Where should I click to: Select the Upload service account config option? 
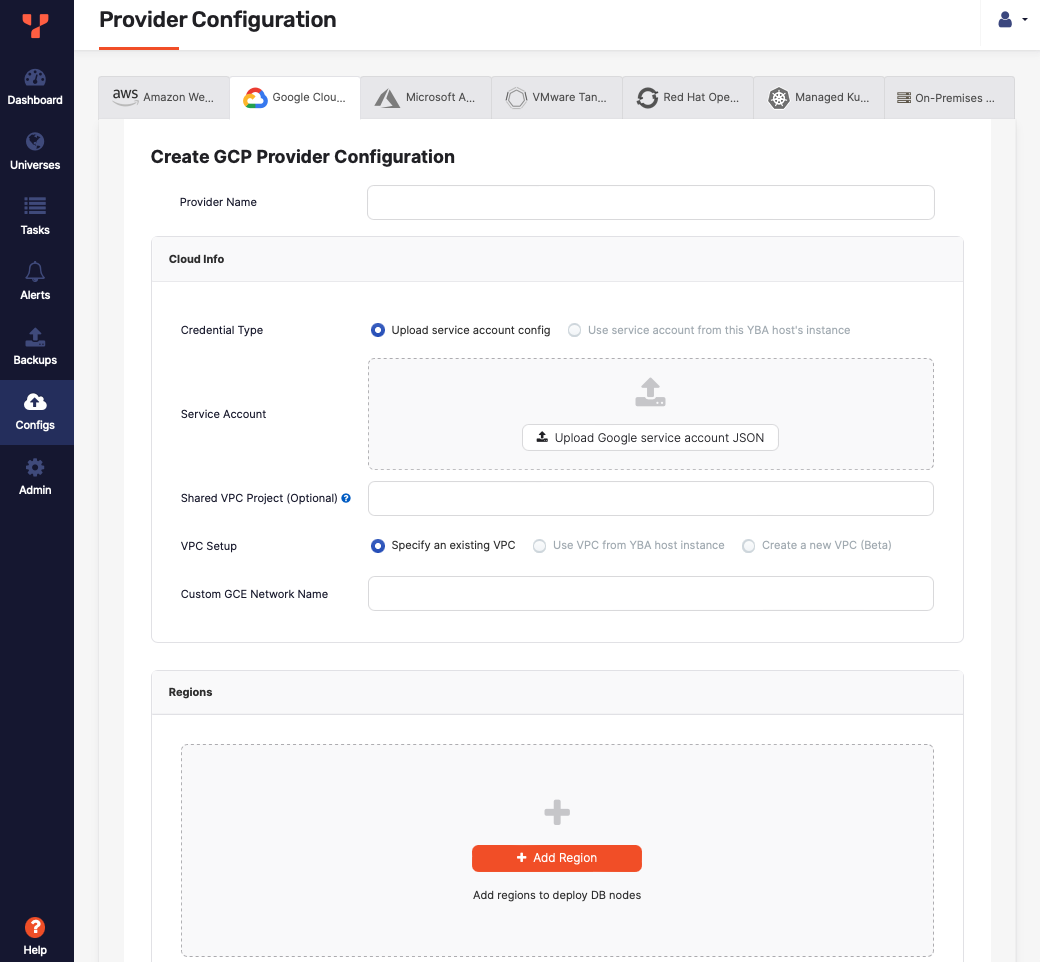click(x=378, y=330)
